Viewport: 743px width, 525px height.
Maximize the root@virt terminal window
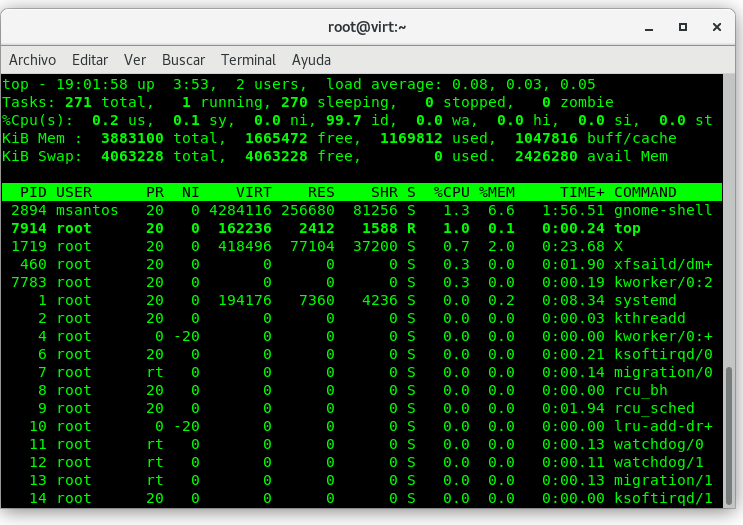(x=682, y=26)
